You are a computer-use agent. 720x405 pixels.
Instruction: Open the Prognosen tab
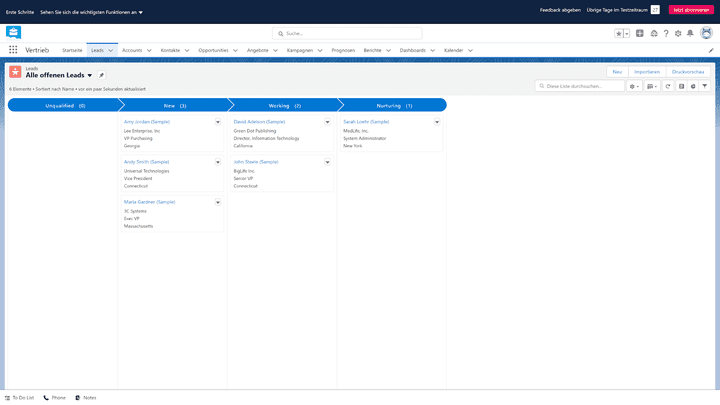tap(343, 51)
